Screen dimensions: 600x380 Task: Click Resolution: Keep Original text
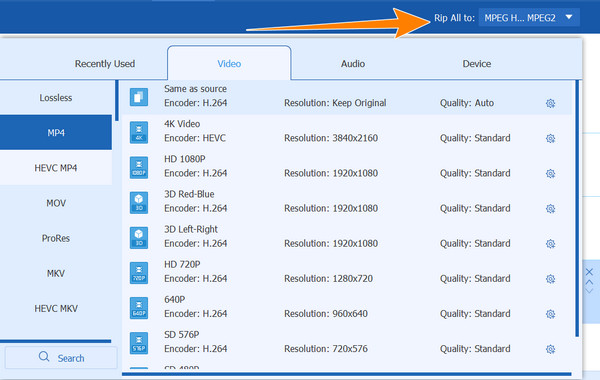click(335, 103)
